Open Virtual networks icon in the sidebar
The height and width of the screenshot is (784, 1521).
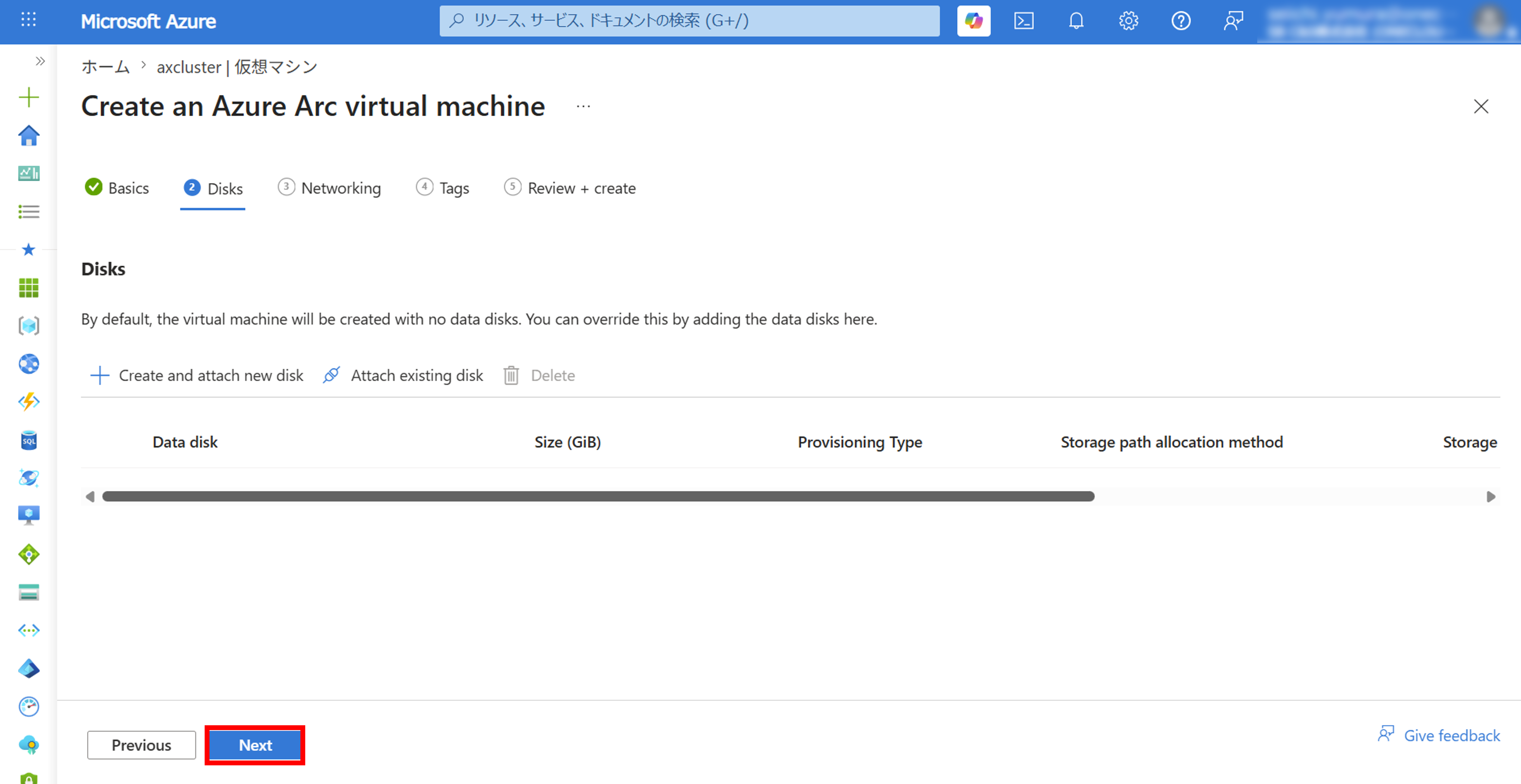point(28,631)
